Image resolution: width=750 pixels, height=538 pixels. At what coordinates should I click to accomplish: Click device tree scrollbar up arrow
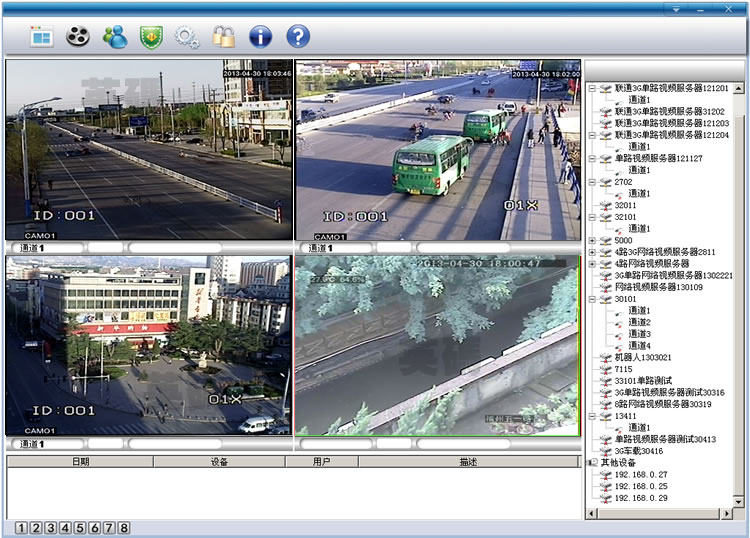coord(739,88)
